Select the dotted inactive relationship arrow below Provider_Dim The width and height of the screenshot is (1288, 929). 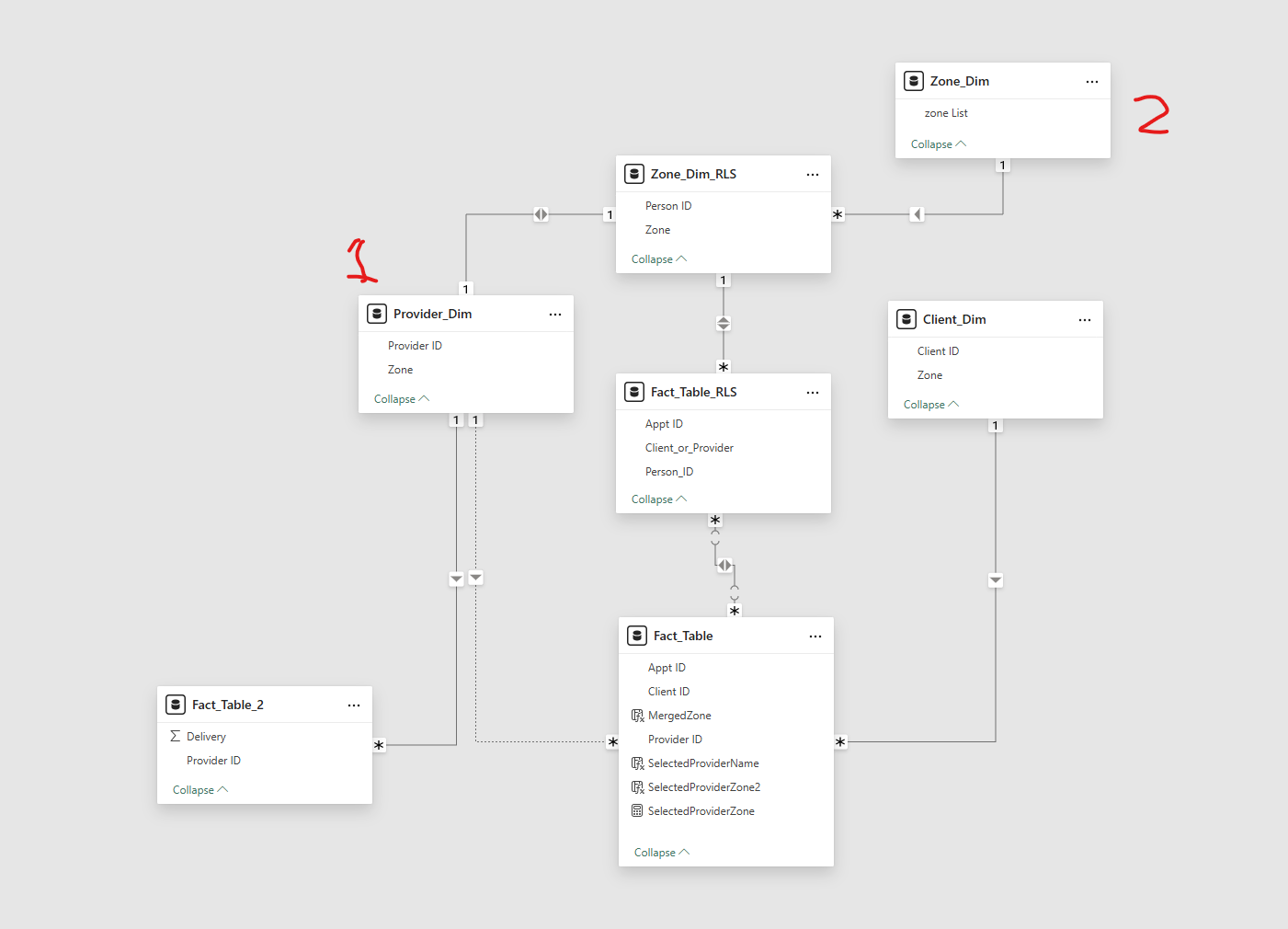tap(475, 578)
